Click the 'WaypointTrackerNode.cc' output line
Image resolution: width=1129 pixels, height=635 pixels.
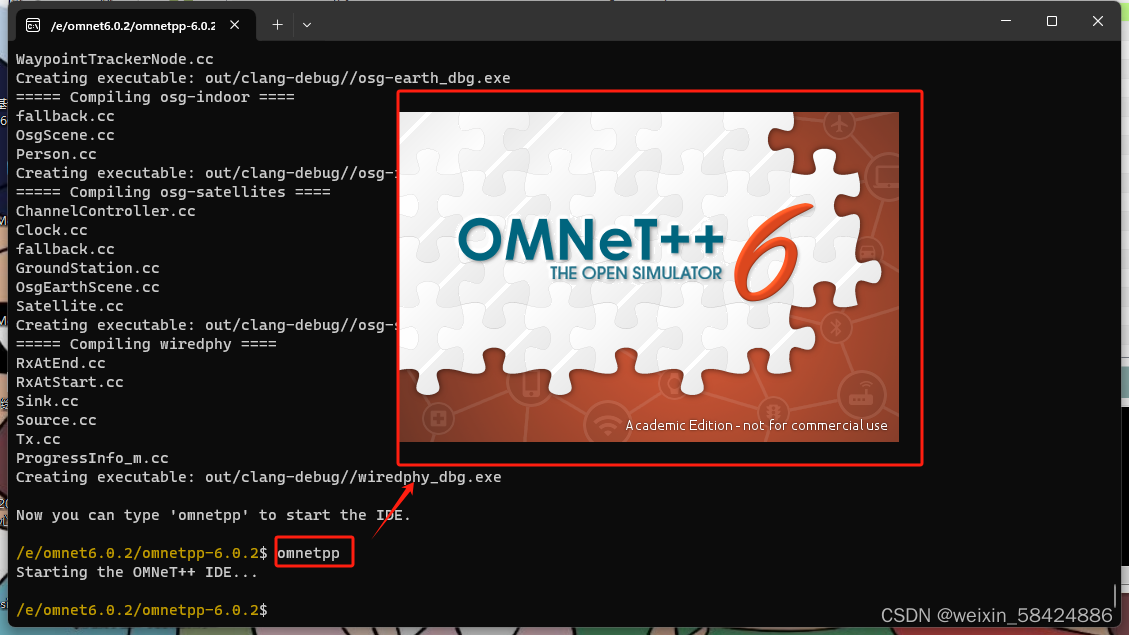pos(114,59)
